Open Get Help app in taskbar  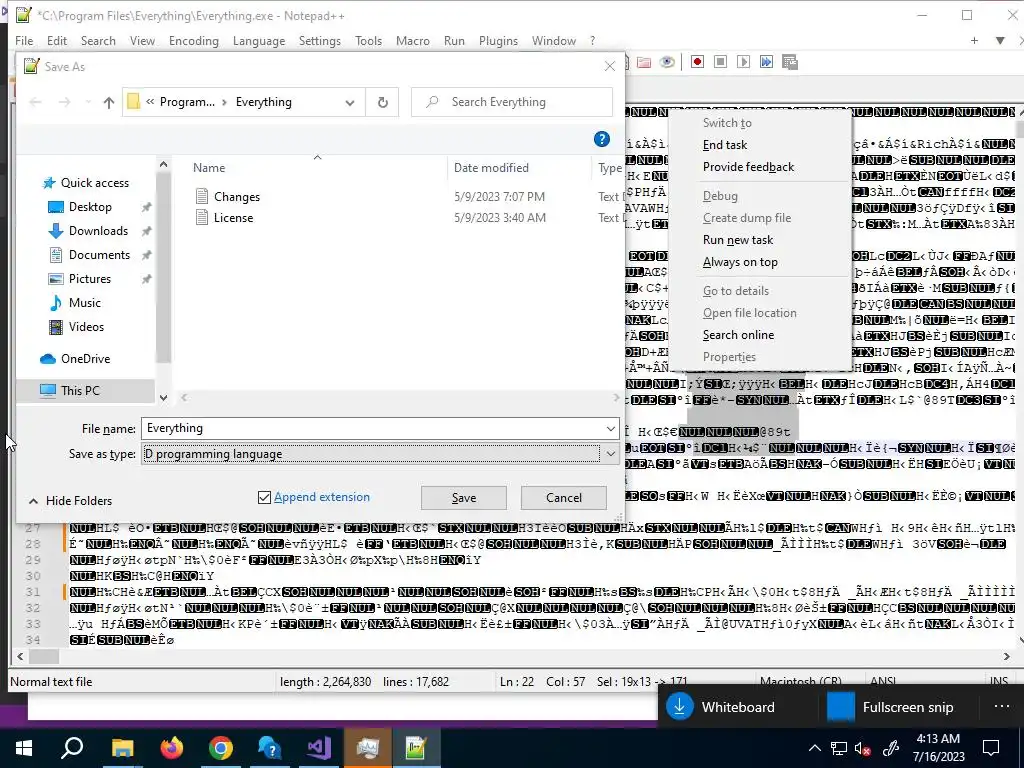(x=269, y=748)
